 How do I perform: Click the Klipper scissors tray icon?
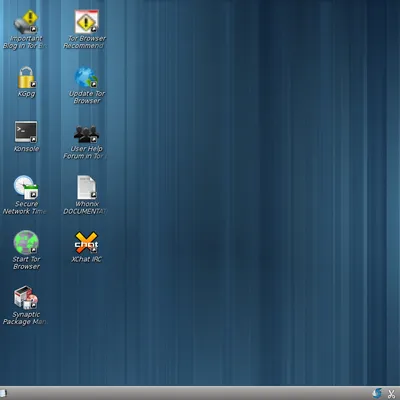click(391, 394)
